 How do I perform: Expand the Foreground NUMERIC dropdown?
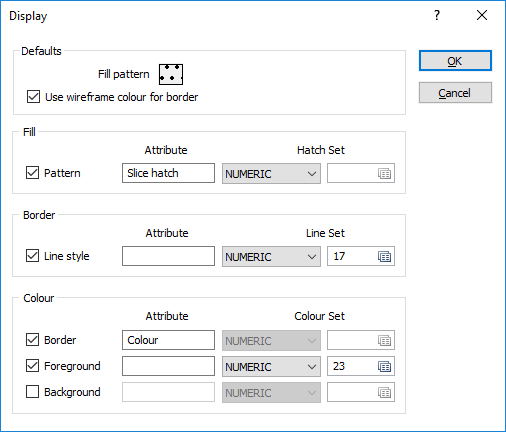click(271, 366)
